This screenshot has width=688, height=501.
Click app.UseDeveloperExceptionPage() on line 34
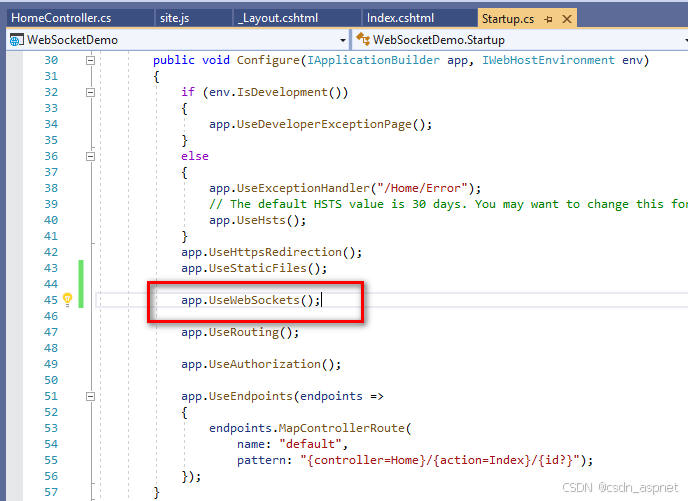pos(320,125)
